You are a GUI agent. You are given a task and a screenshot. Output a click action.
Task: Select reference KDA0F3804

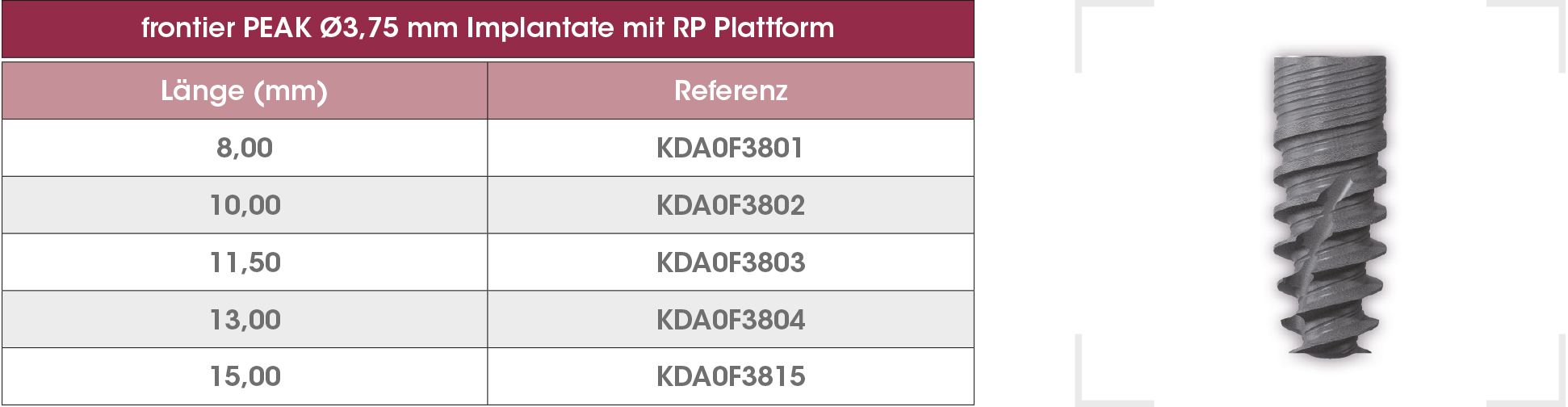point(731,320)
